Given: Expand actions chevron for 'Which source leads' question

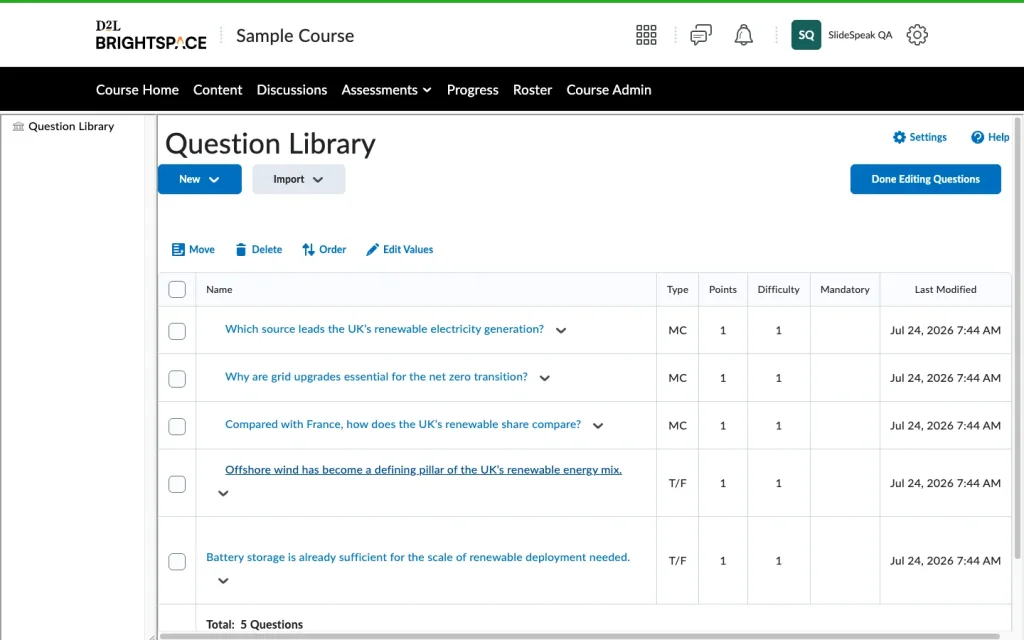Looking at the screenshot, I should (561, 330).
